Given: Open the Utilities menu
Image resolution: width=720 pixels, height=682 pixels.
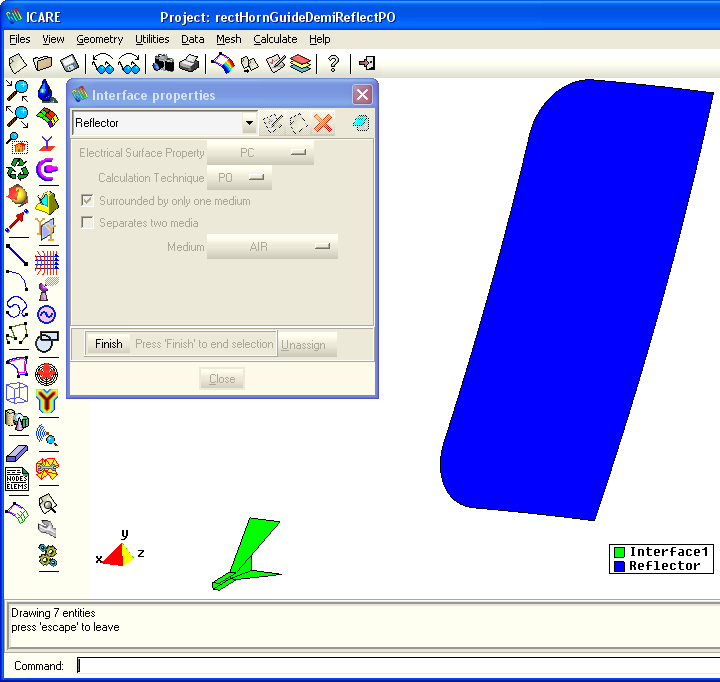Looking at the screenshot, I should click(x=152, y=39).
